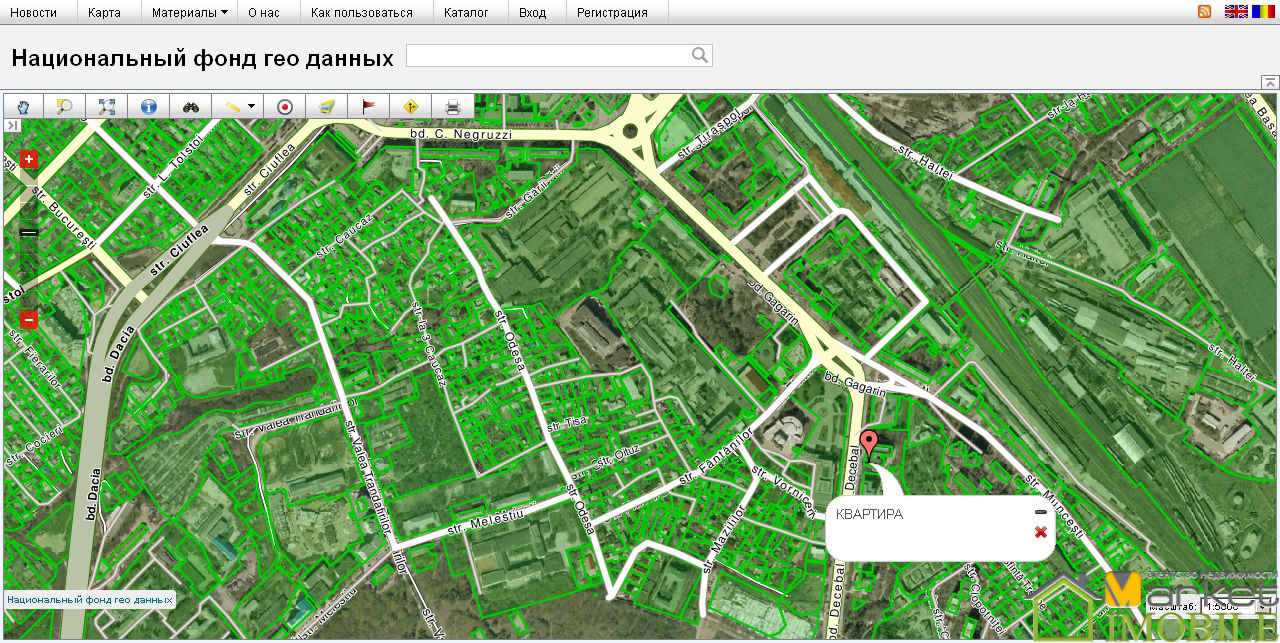Open the RSS feed icon

point(1205,12)
